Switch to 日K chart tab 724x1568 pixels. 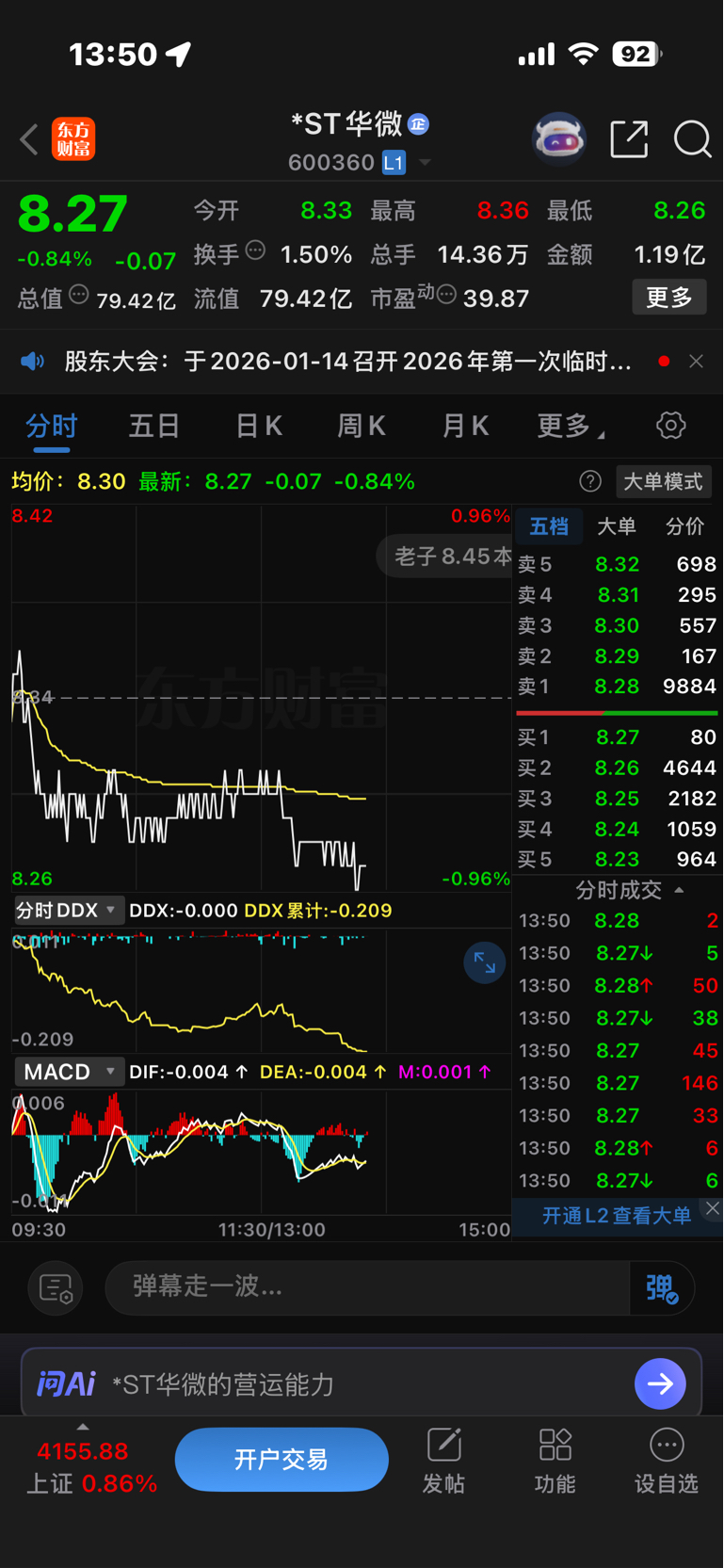pos(259,426)
